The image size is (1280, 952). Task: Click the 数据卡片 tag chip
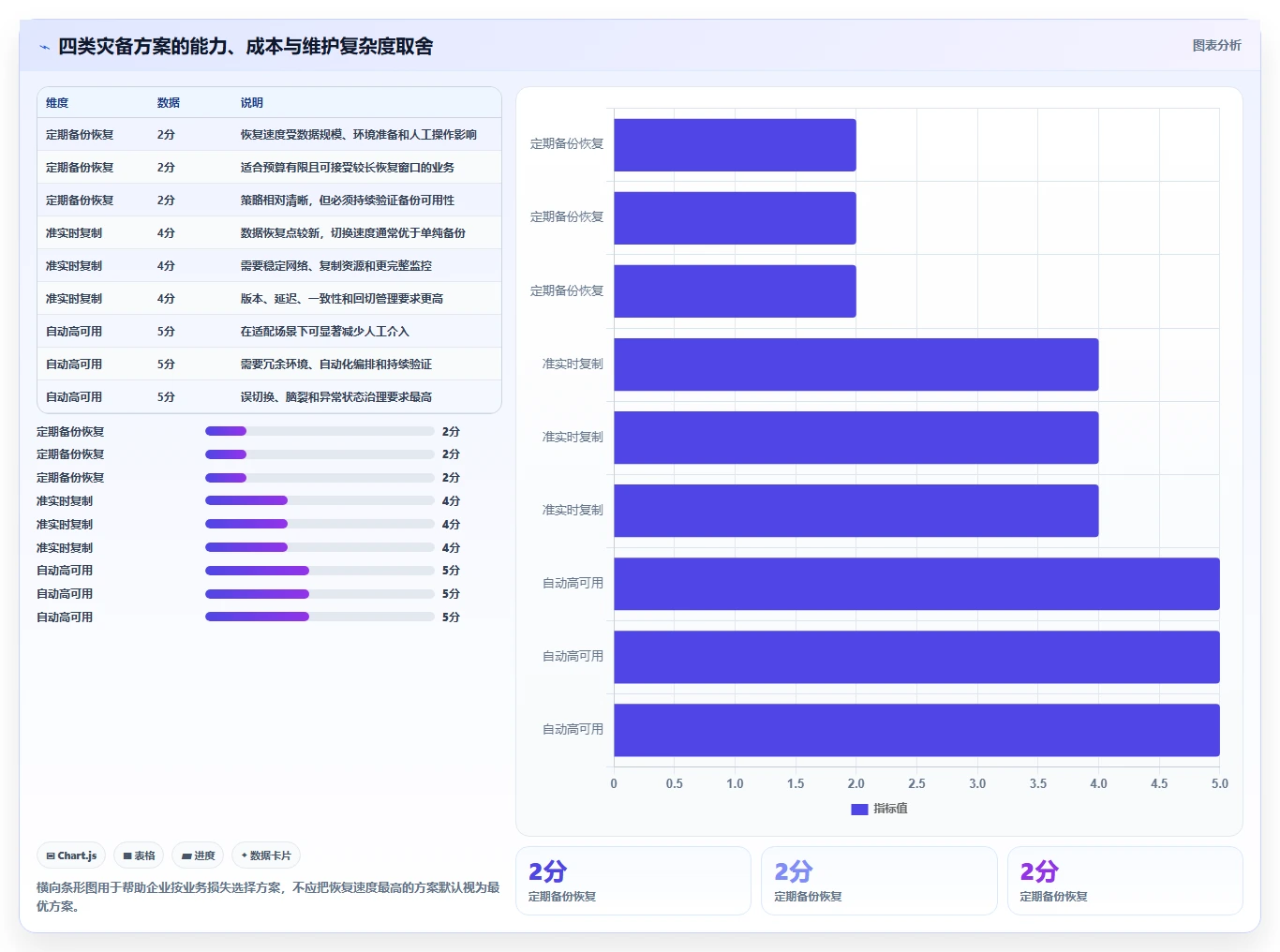coord(266,855)
